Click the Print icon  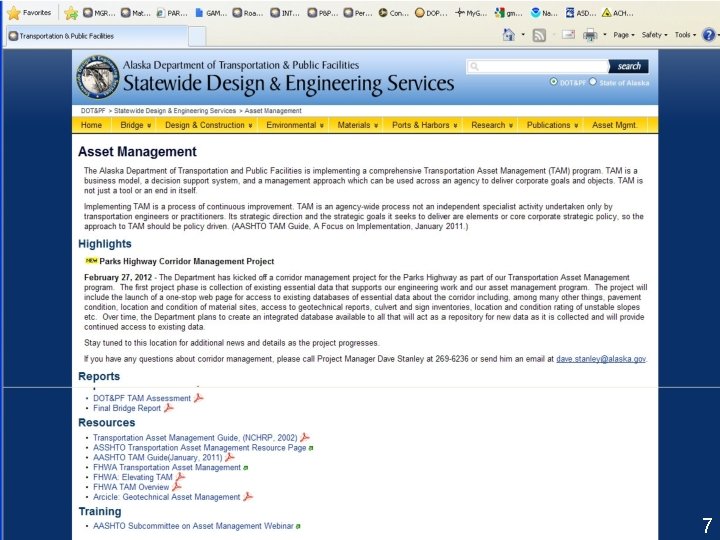pyautogui.click(x=590, y=35)
